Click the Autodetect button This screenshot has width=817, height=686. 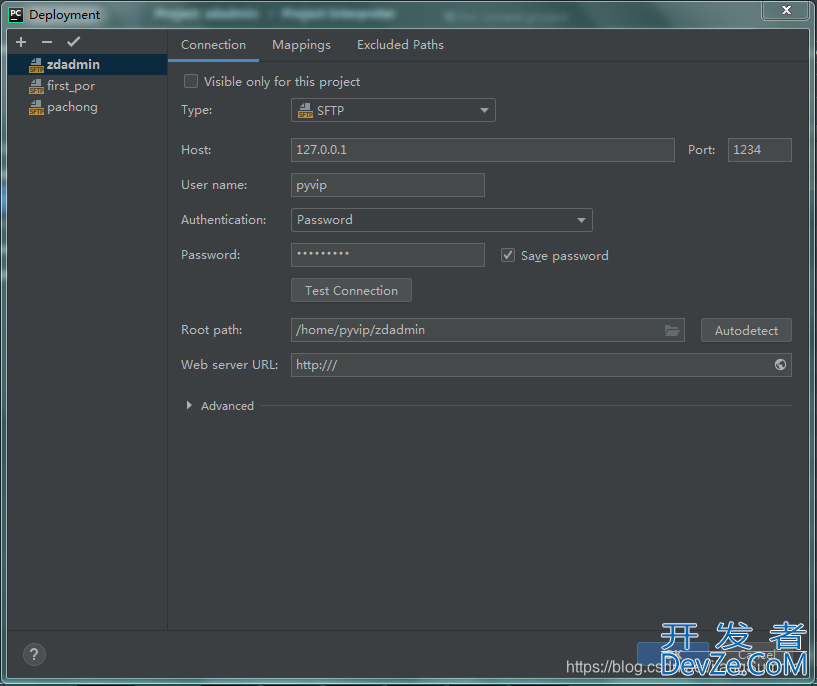click(x=746, y=330)
